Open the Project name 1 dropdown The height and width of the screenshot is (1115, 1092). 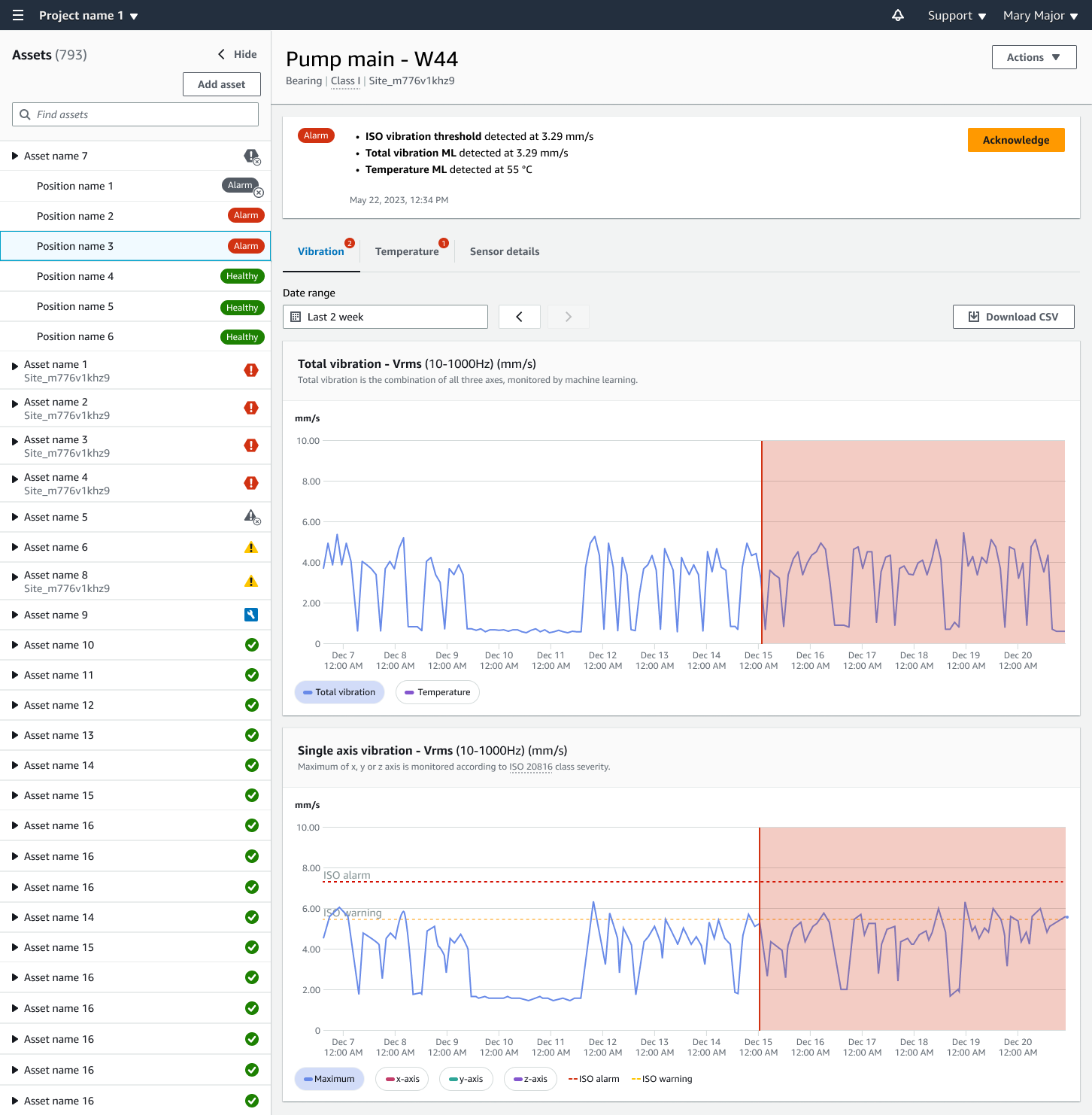(x=83, y=15)
